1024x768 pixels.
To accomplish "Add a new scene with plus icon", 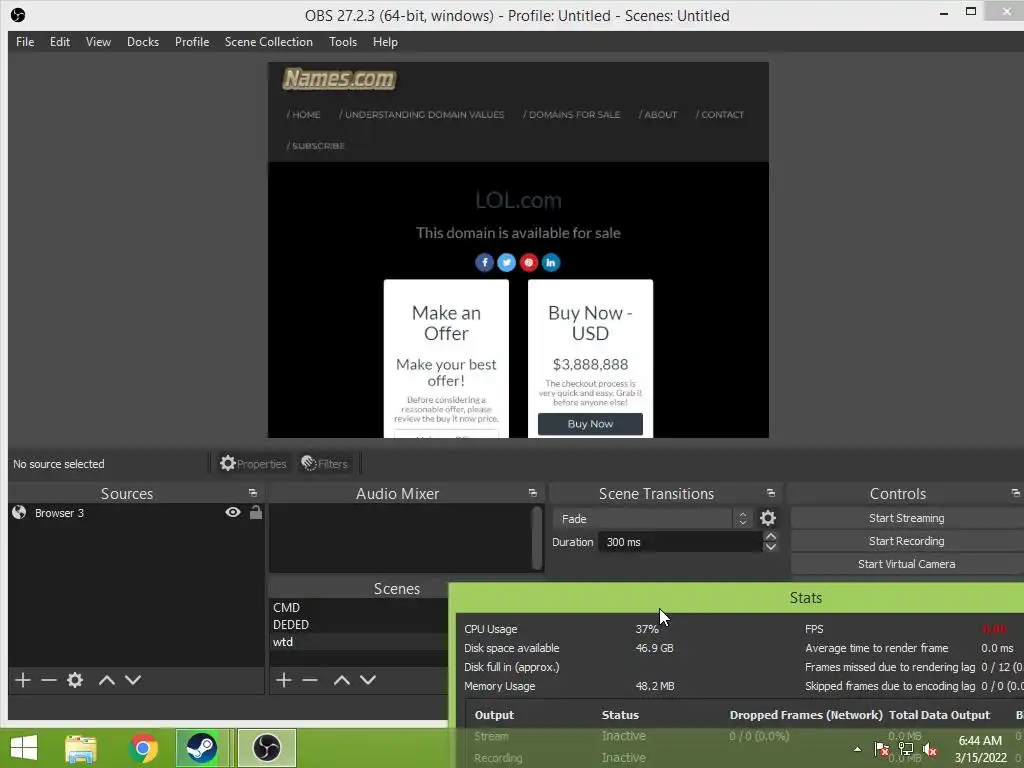I will pyautogui.click(x=283, y=680).
